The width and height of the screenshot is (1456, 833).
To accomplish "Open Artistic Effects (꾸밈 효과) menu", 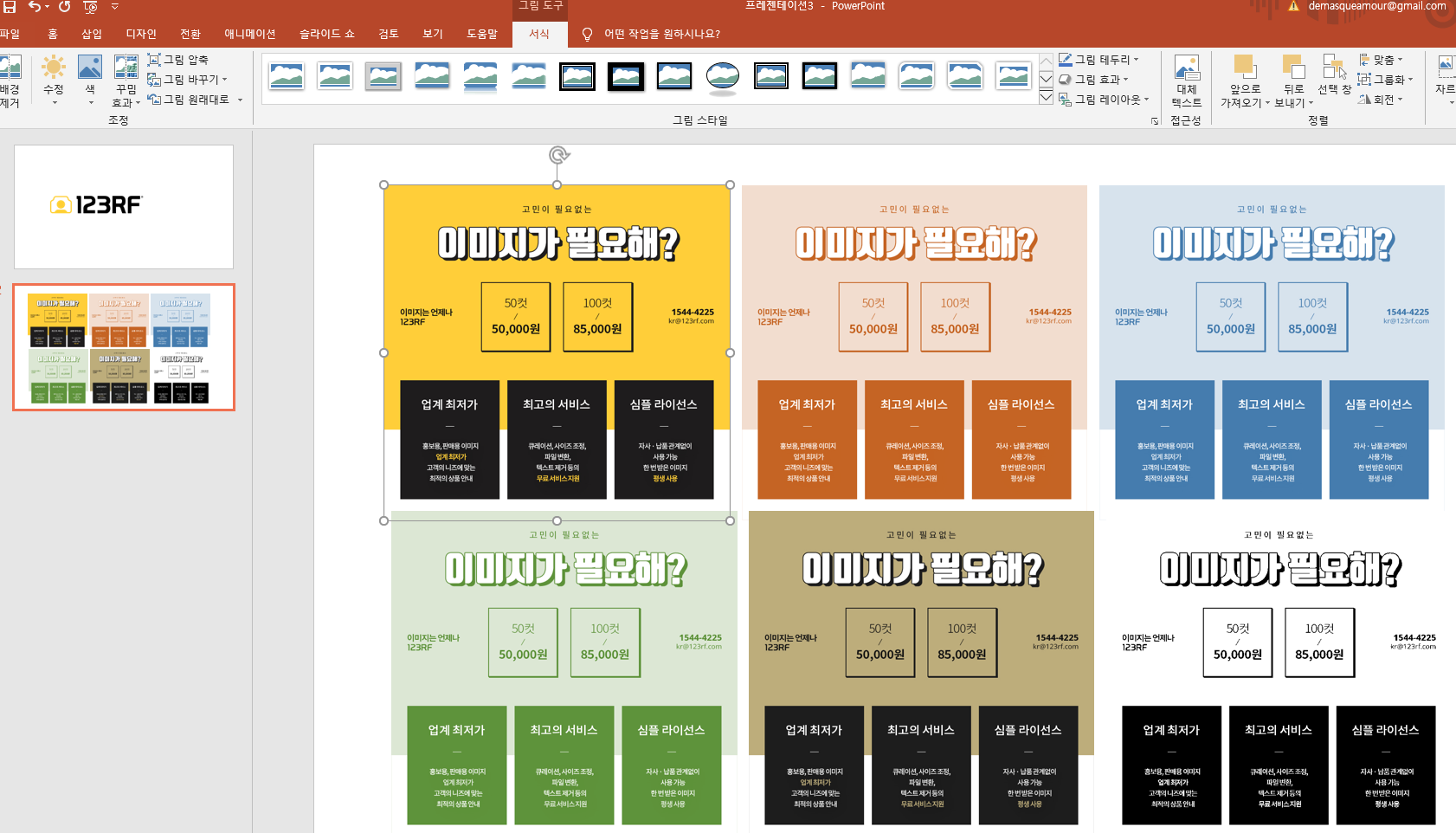I will [126, 81].
